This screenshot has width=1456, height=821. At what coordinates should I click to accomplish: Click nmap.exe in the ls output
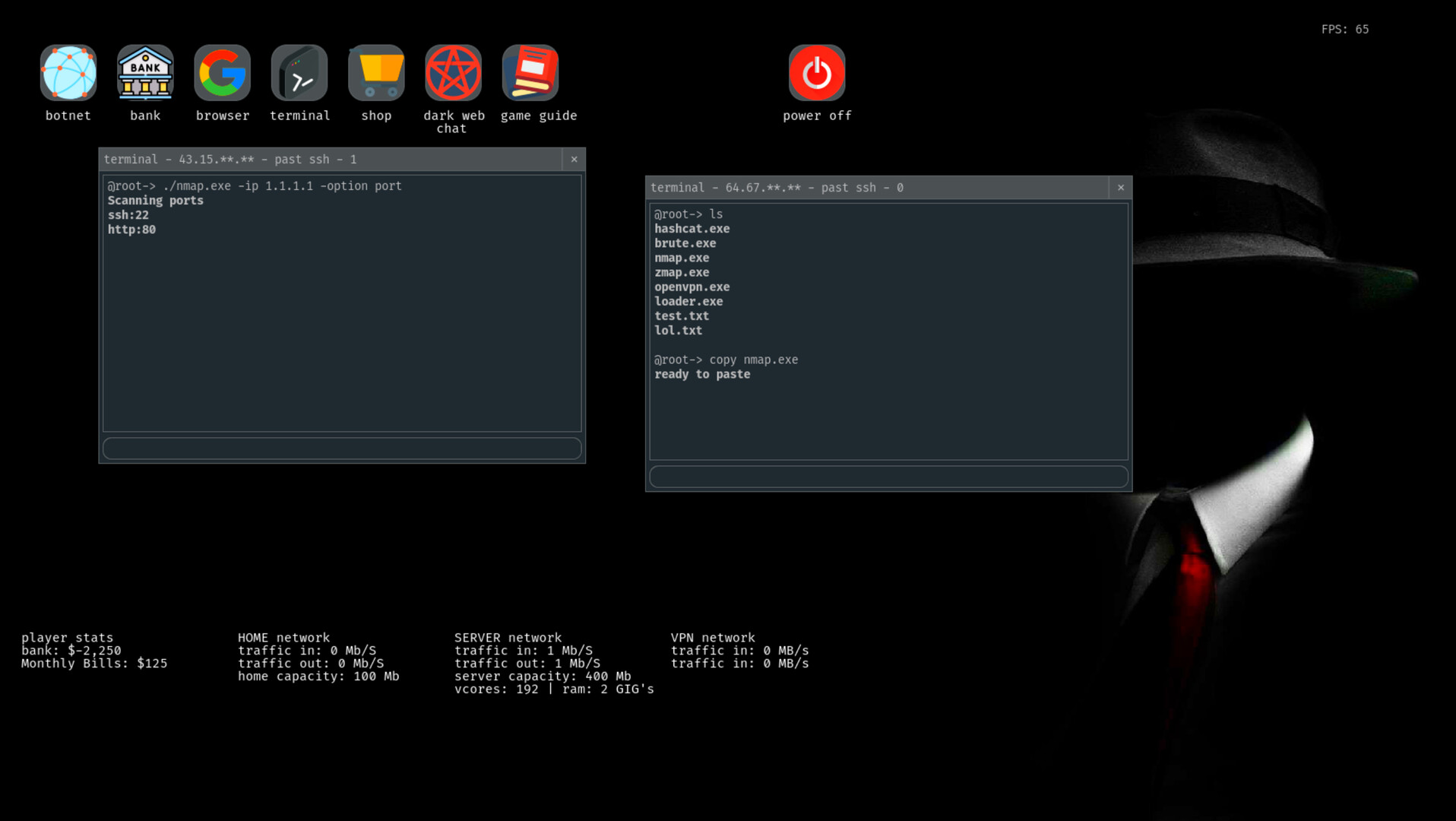click(x=682, y=258)
